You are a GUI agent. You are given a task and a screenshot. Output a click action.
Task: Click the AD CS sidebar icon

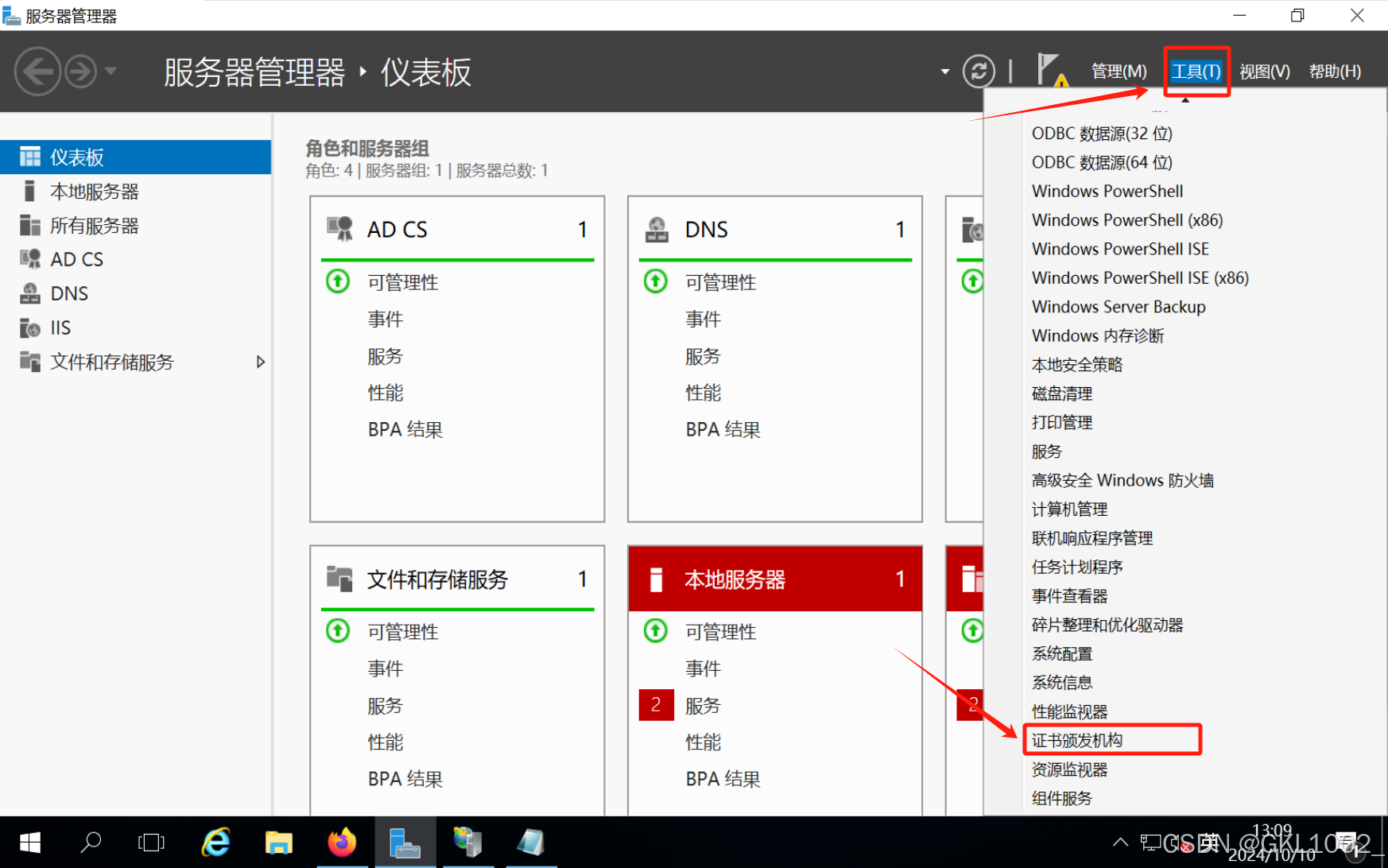(x=30, y=259)
